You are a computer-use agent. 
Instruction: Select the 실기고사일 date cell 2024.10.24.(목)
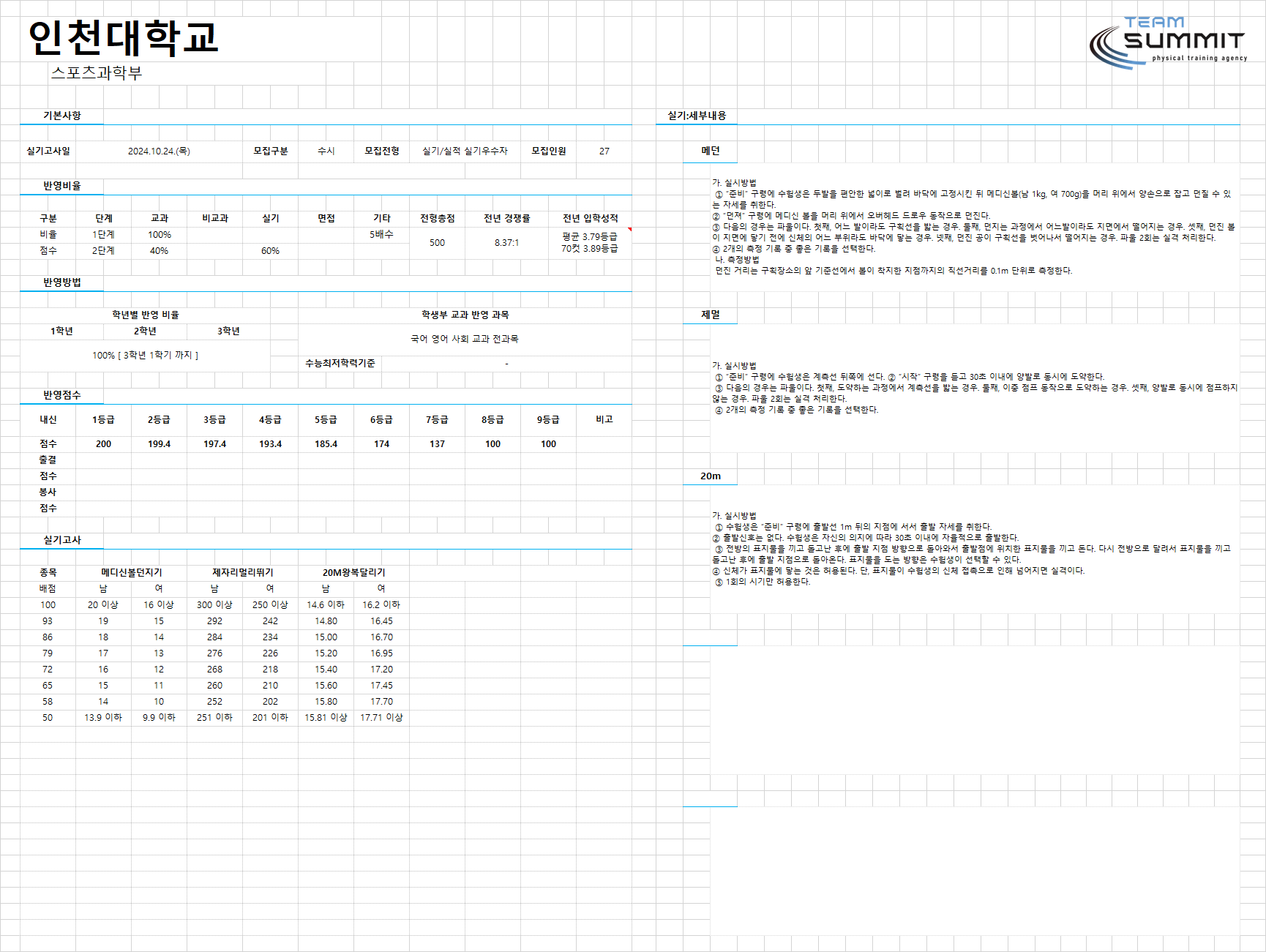(x=159, y=151)
